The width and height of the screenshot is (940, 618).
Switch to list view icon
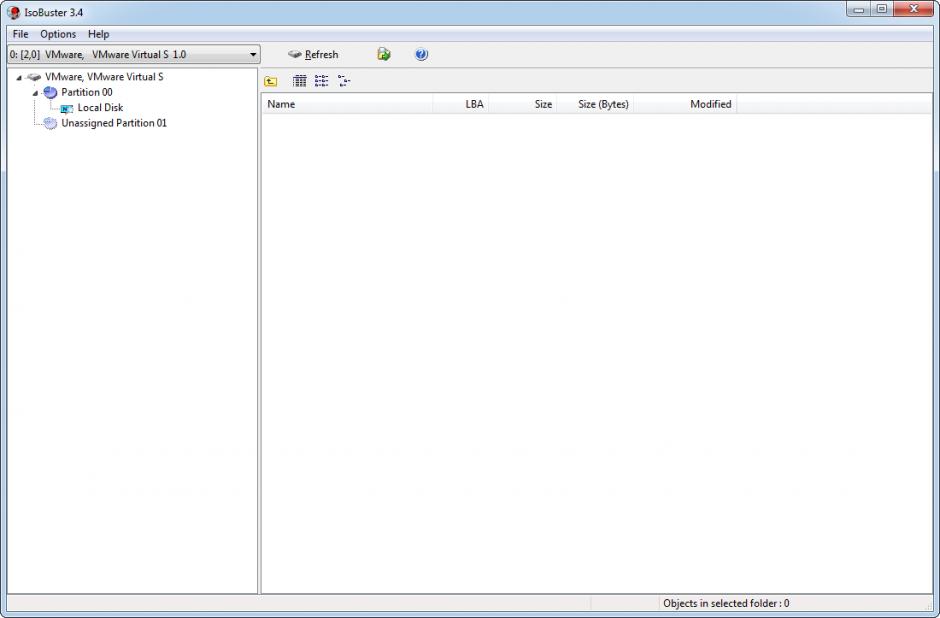(x=321, y=81)
